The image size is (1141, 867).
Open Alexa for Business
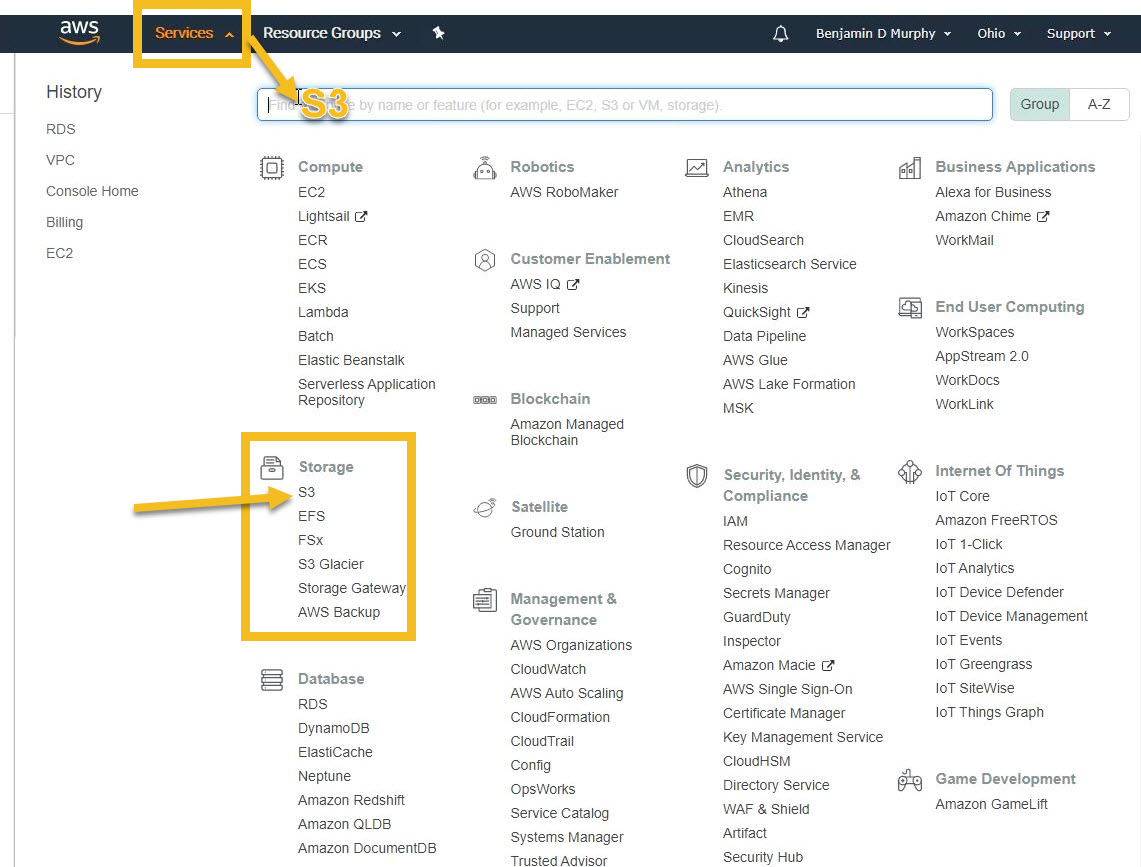pos(993,192)
